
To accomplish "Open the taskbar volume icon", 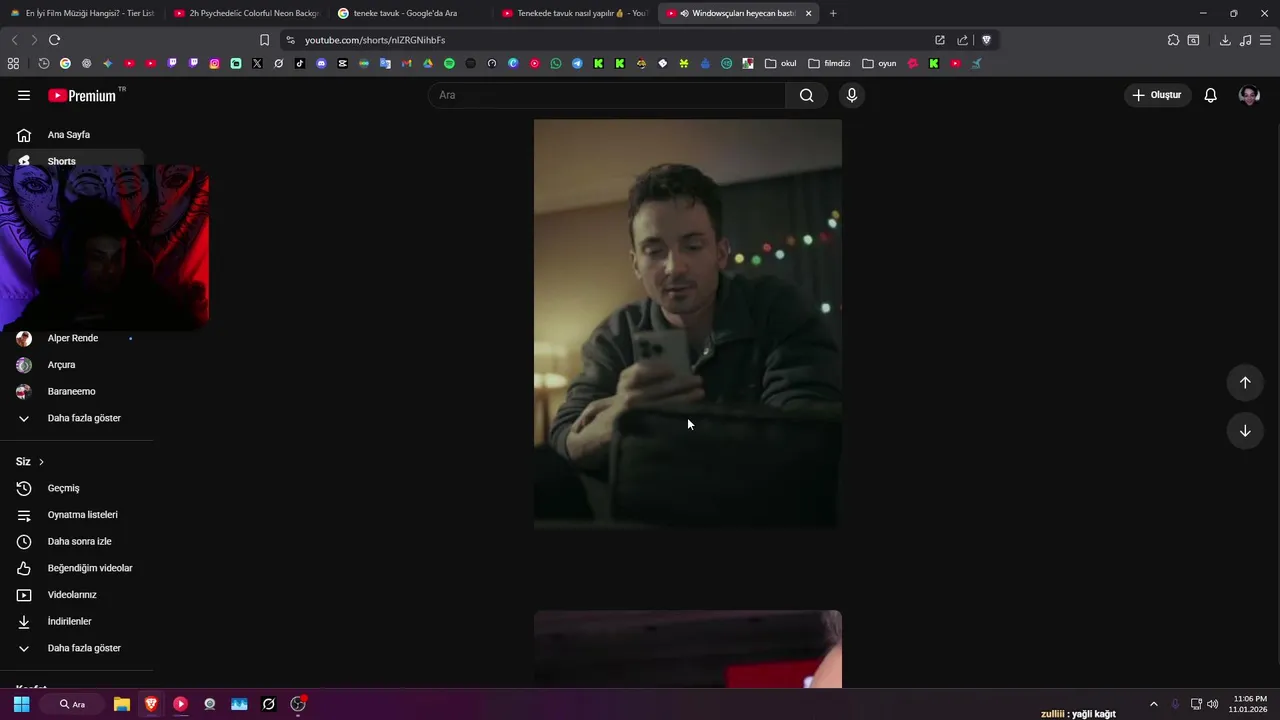I will [1212, 704].
